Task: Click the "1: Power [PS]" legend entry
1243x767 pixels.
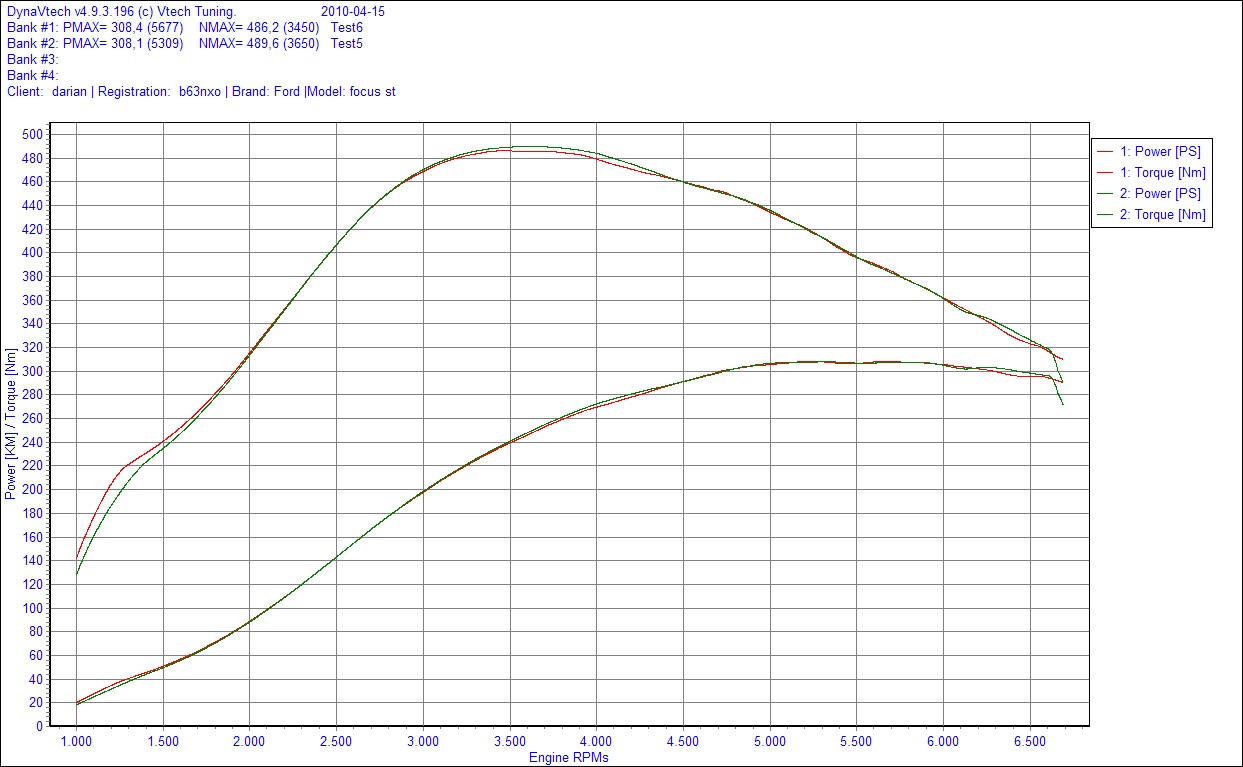Action: coord(1160,152)
